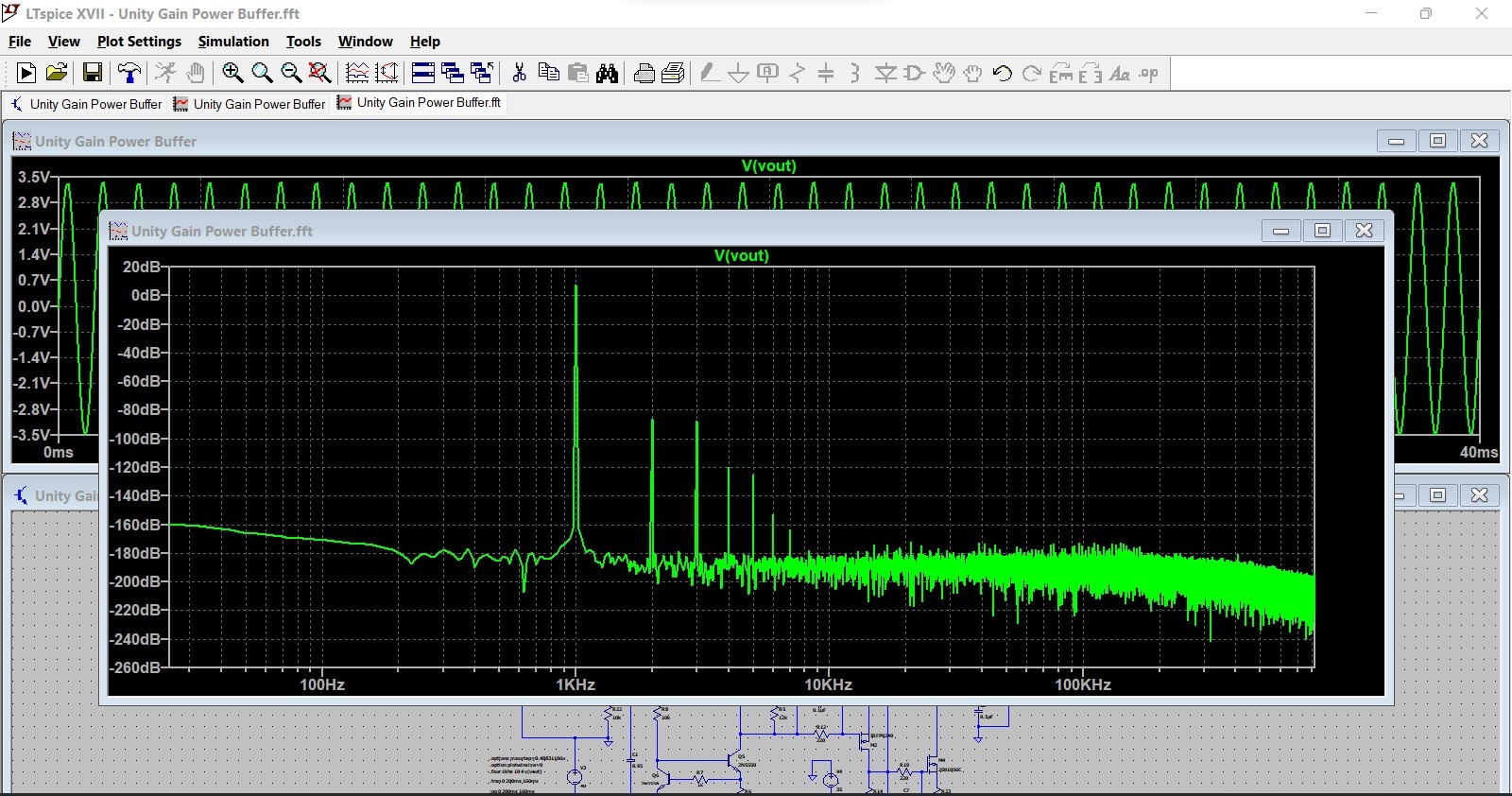Viewport: 1512px width, 796px height.
Task: Open the File menu
Action: pos(20,42)
